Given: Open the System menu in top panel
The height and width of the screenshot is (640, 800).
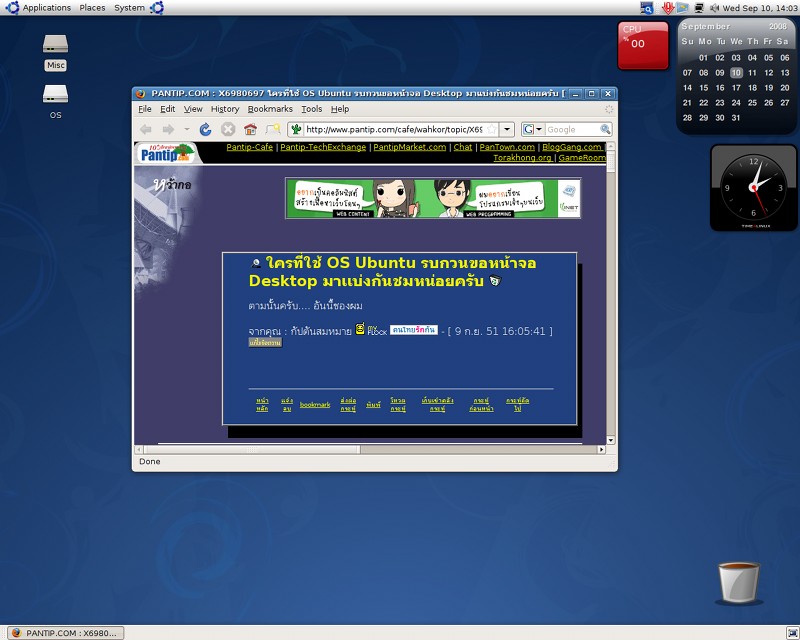Looking at the screenshot, I should point(129,8).
